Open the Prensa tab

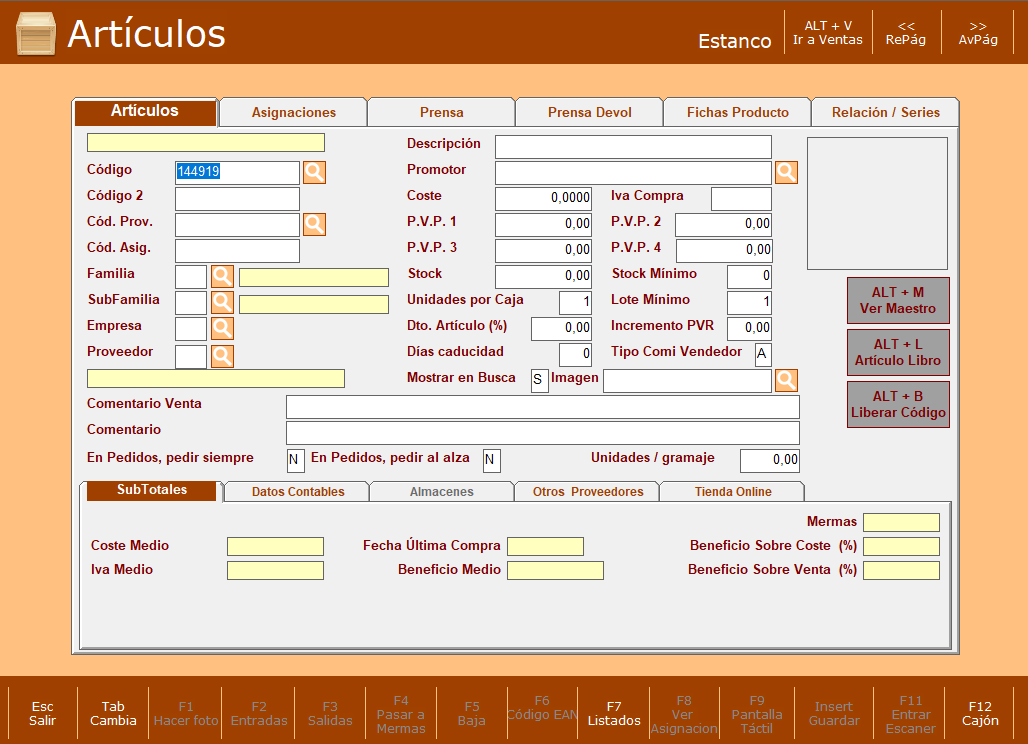pyautogui.click(x=442, y=112)
